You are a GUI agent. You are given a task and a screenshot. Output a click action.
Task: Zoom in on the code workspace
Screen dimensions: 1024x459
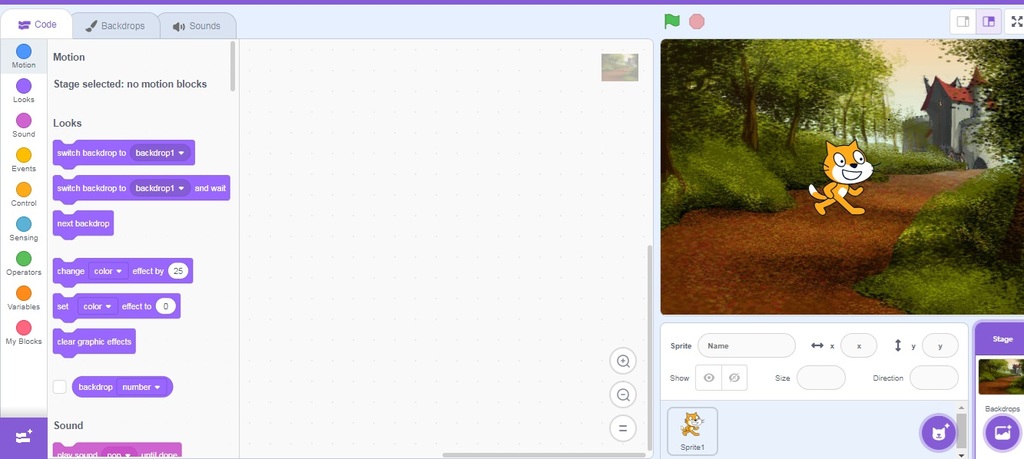tap(623, 362)
